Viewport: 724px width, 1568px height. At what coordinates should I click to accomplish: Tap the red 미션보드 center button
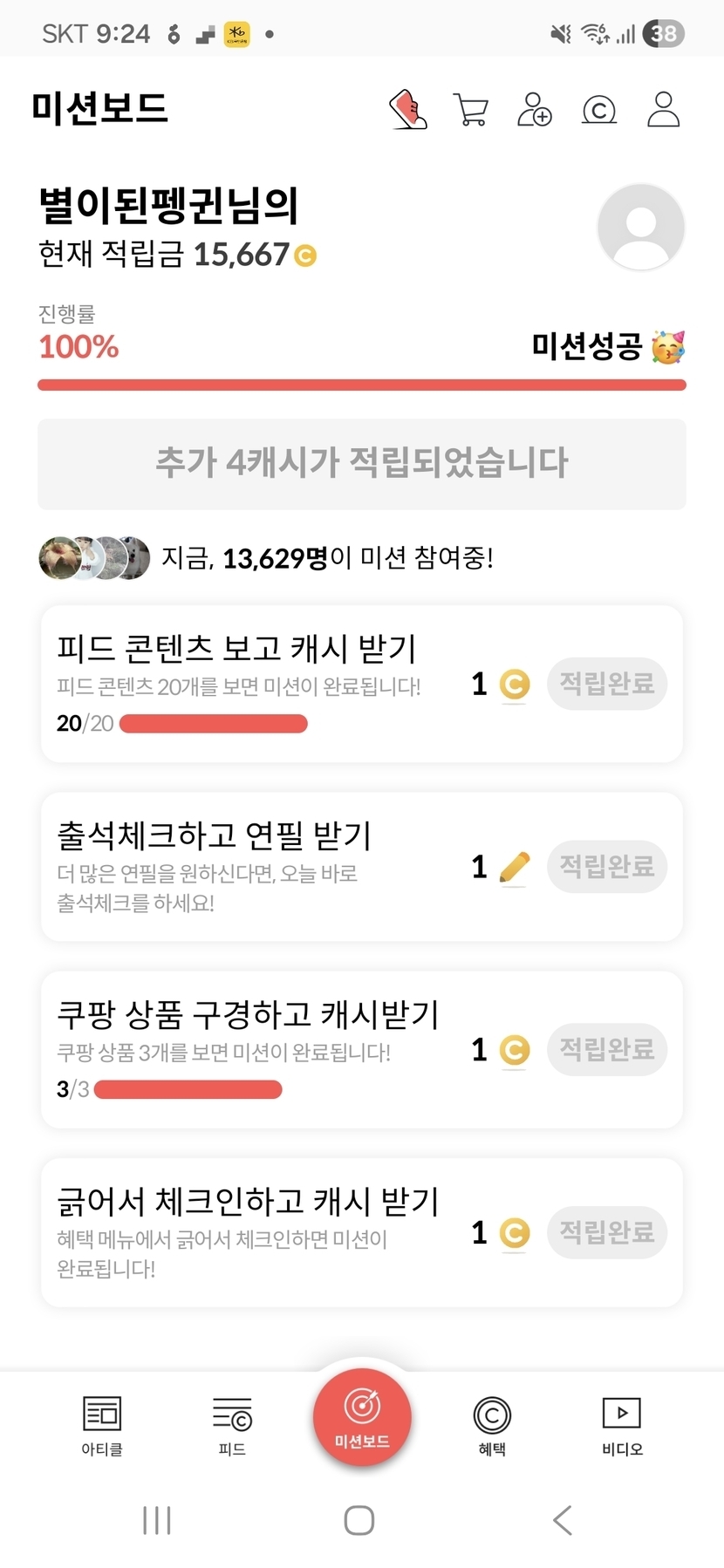362,1418
